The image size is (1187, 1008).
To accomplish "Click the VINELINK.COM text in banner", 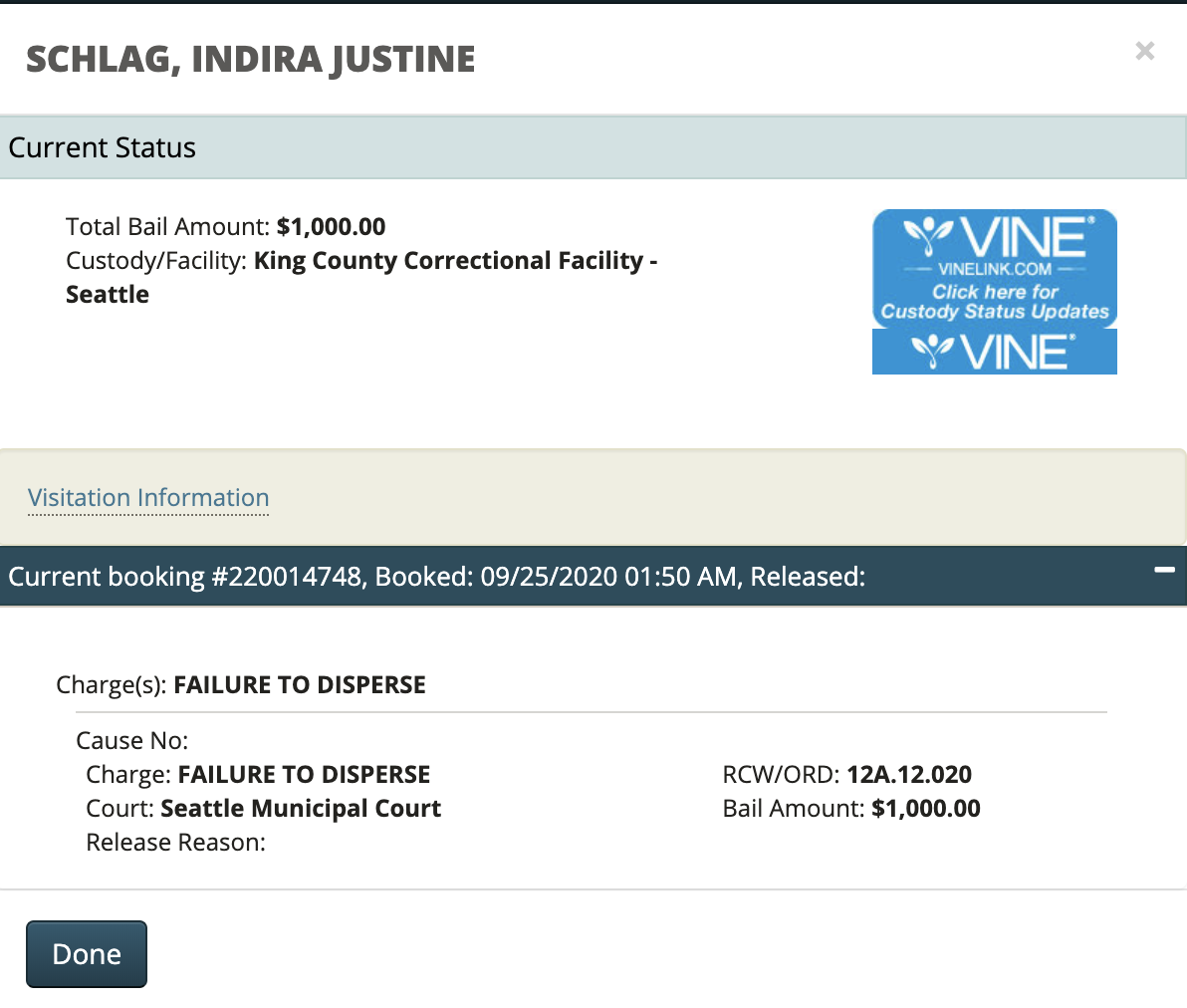I will tap(994, 269).
